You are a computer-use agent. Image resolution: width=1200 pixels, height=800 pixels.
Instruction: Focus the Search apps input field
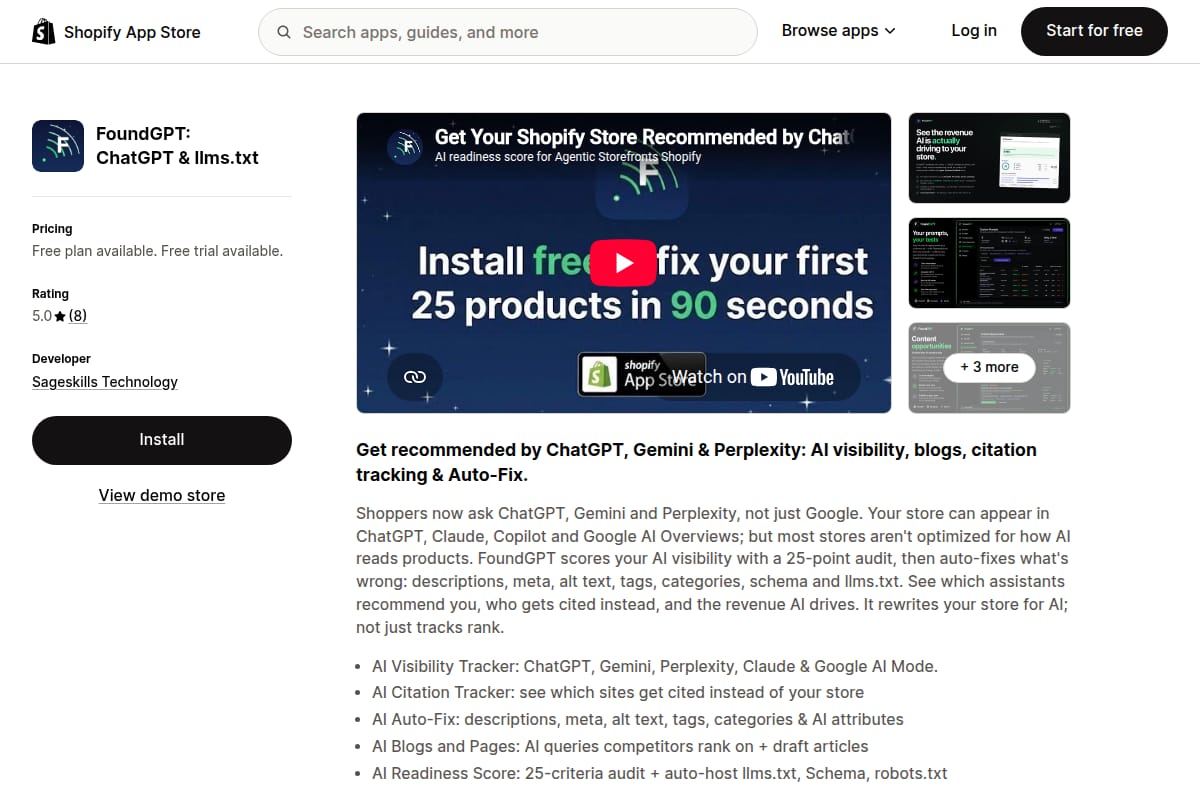point(508,32)
